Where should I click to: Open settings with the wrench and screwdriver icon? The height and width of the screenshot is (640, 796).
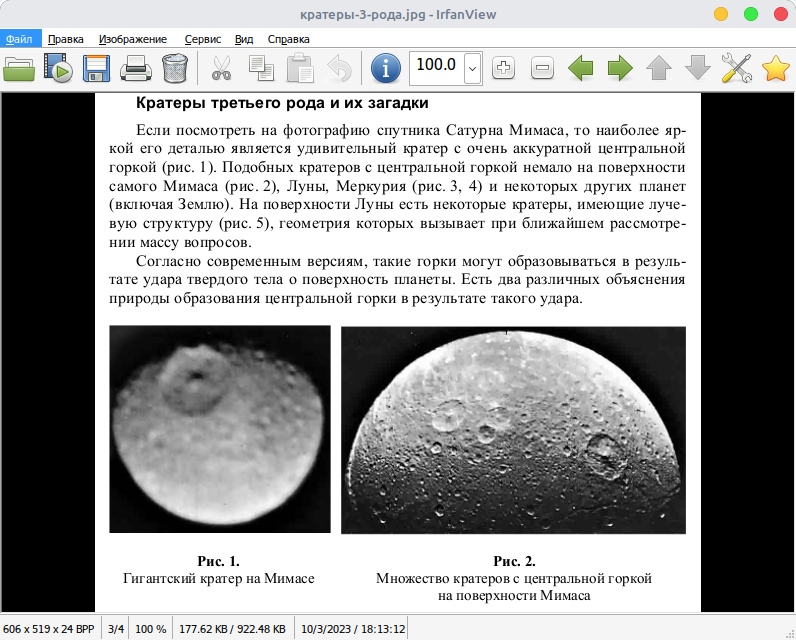tap(737, 68)
